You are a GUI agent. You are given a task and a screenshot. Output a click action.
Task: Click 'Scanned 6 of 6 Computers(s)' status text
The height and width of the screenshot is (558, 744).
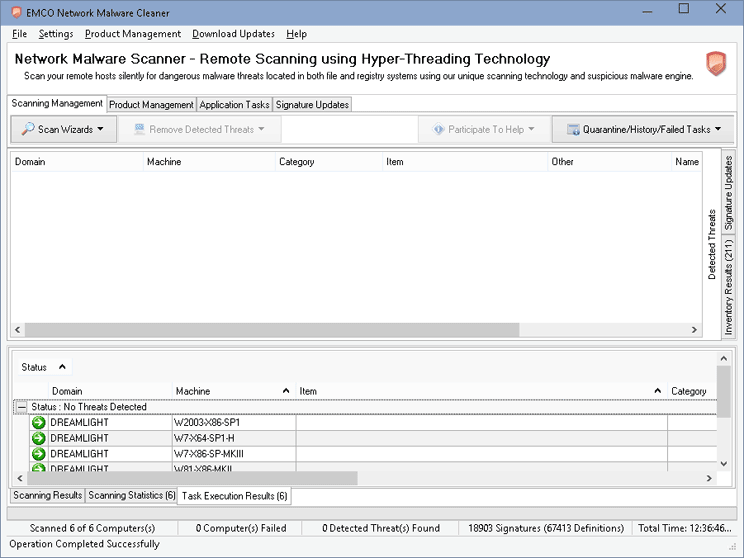tap(92, 528)
